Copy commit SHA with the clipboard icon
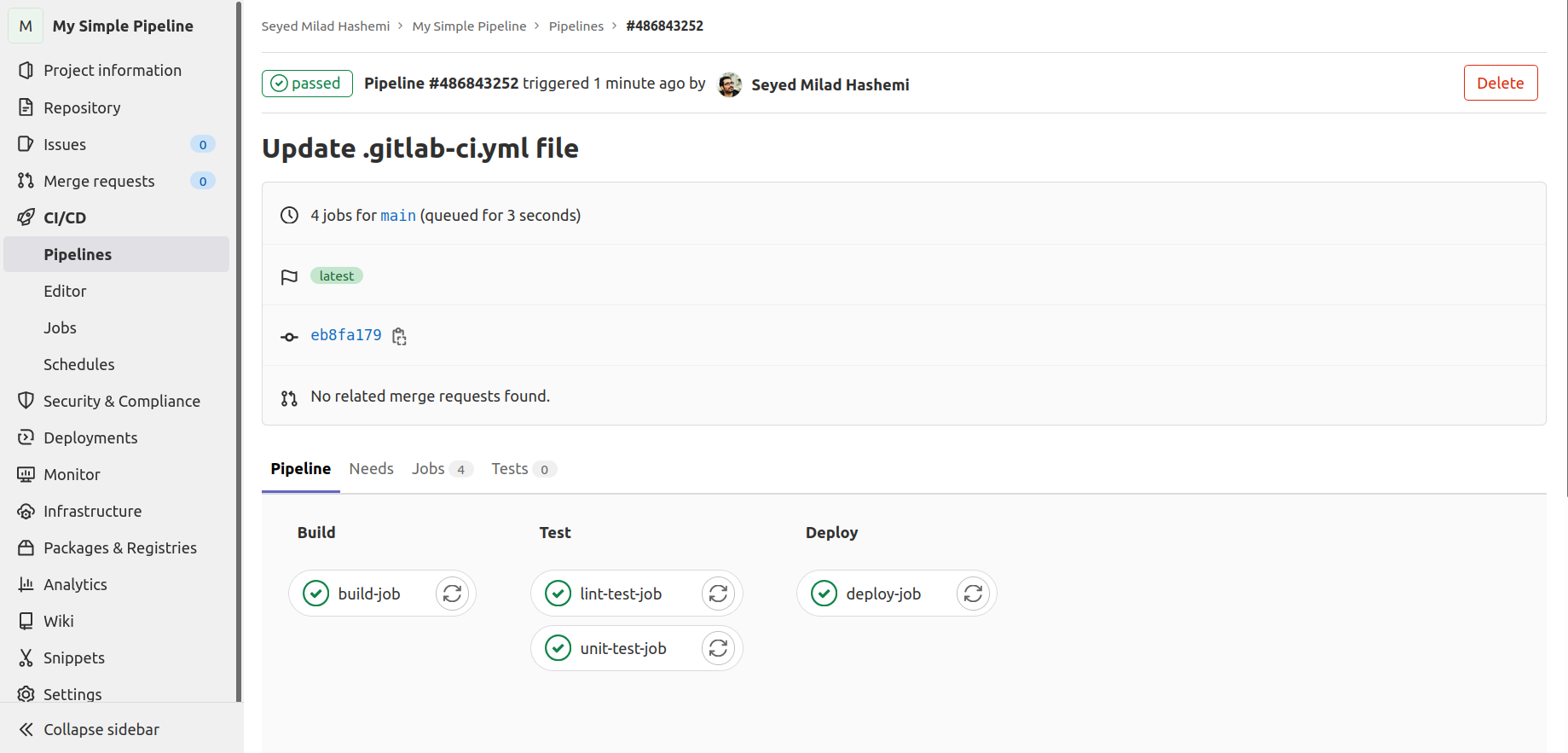The width and height of the screenshot is (1568, 753). [399, 336]
